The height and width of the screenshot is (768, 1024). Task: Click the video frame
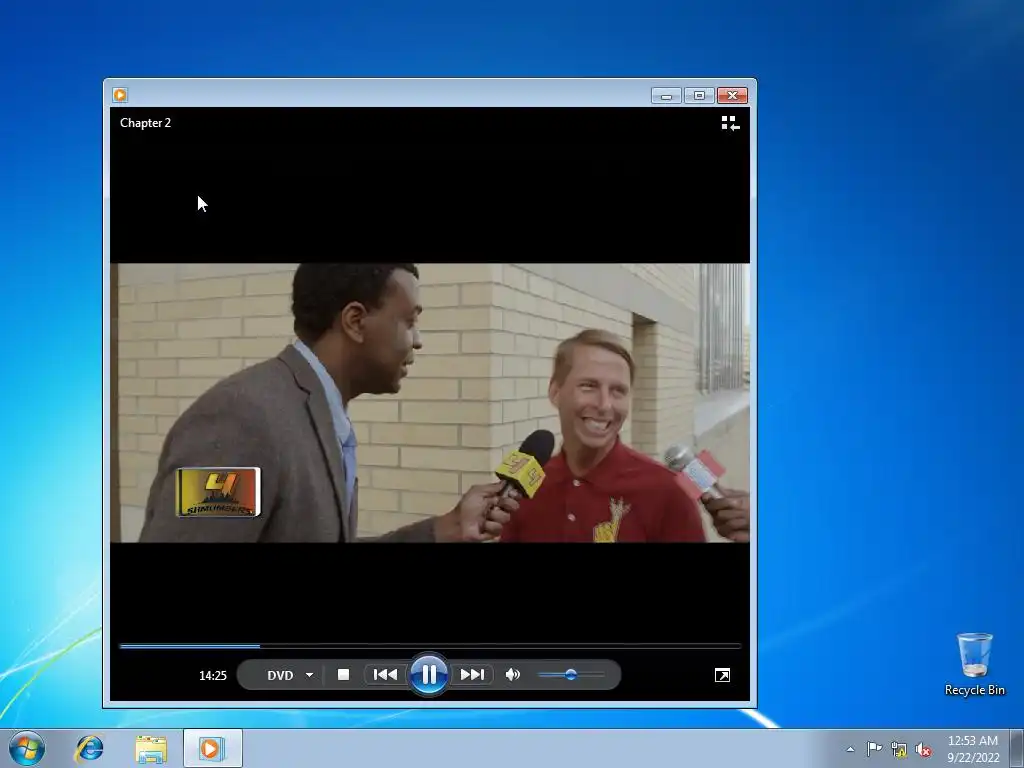(x=430, y=402)
